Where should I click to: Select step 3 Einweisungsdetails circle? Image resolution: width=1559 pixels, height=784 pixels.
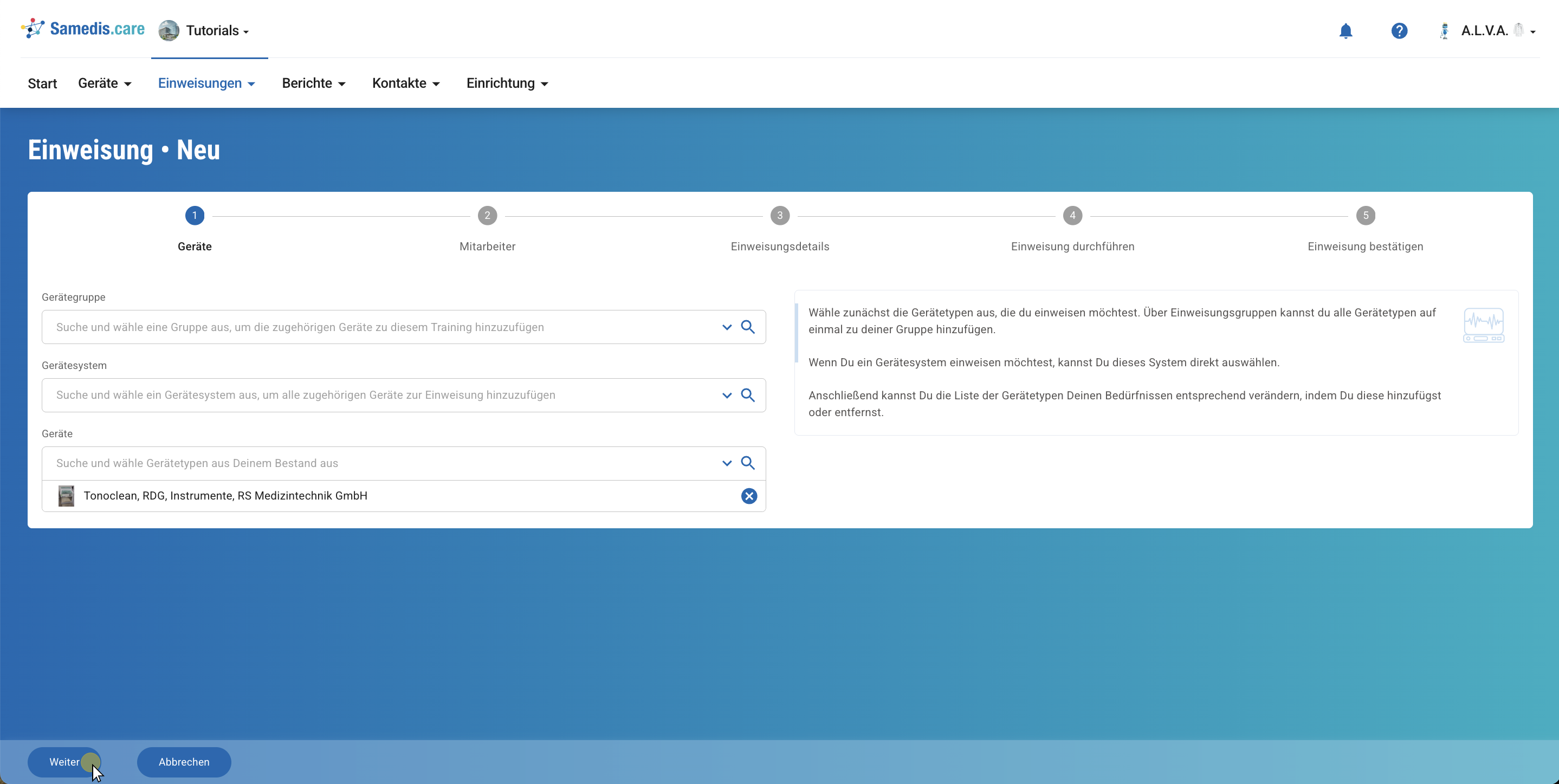(x=779, y=216)
